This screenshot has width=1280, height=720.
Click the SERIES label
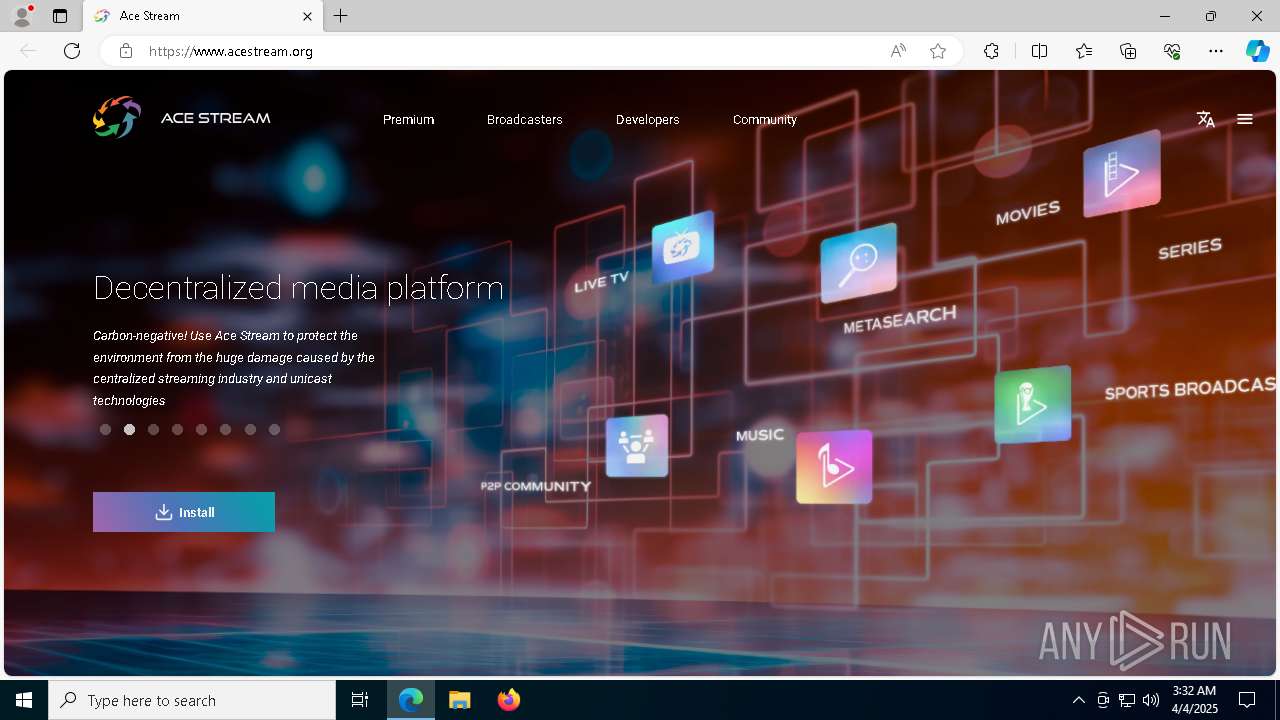pos(1190,248)
